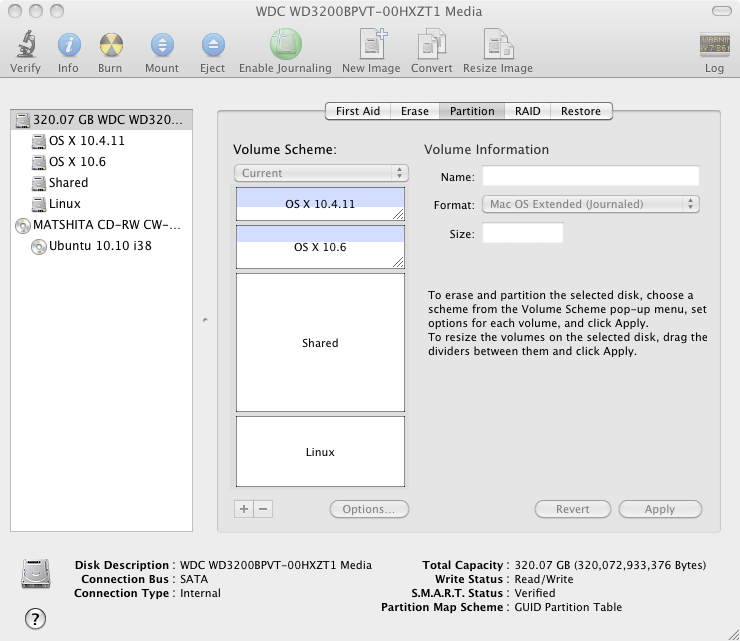This screenshot has width=740, height=641.
Task: Select OS X 10.4.11 volume in sidebar
Action: [x=101, y=141]
